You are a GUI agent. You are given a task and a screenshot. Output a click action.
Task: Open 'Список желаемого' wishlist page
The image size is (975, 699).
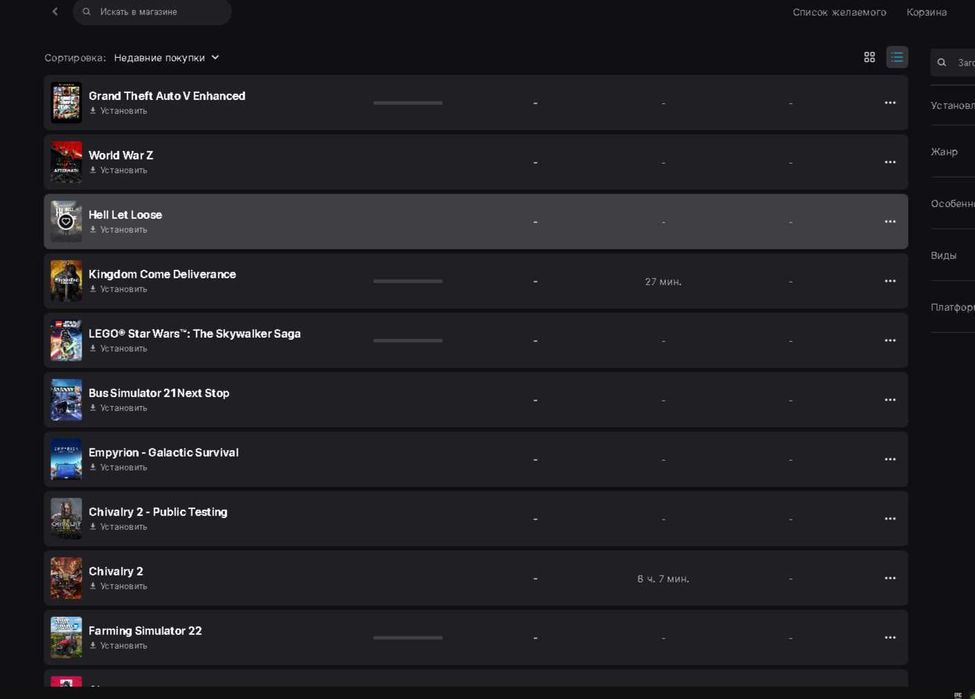pos(839,12)
